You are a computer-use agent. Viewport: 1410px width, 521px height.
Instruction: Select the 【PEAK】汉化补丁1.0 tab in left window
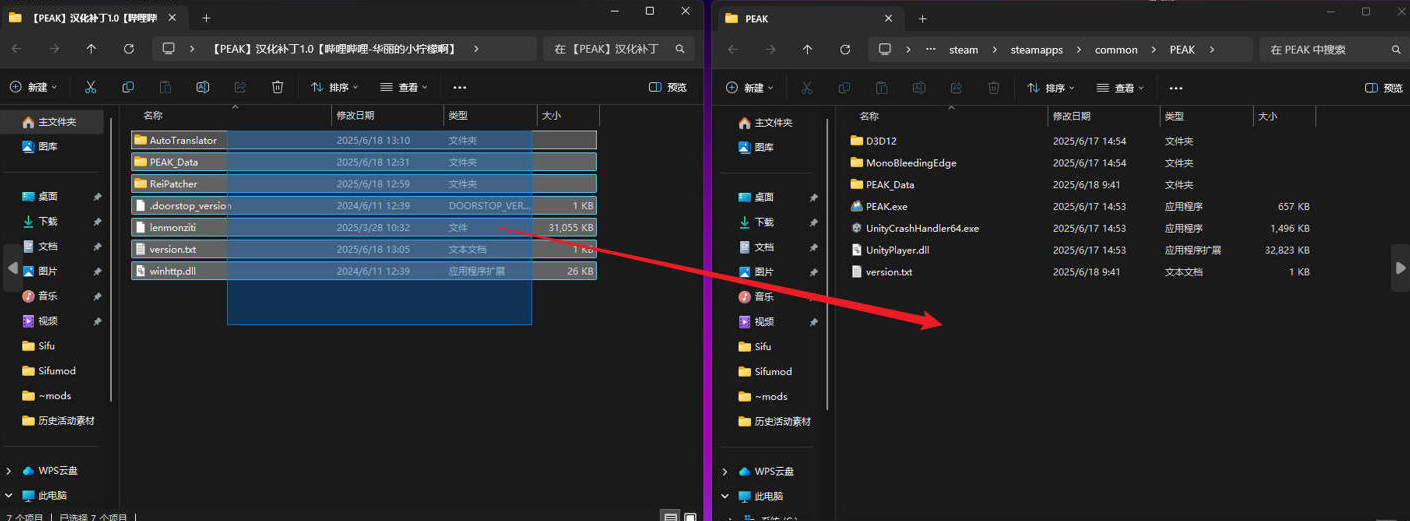[93, 18]
